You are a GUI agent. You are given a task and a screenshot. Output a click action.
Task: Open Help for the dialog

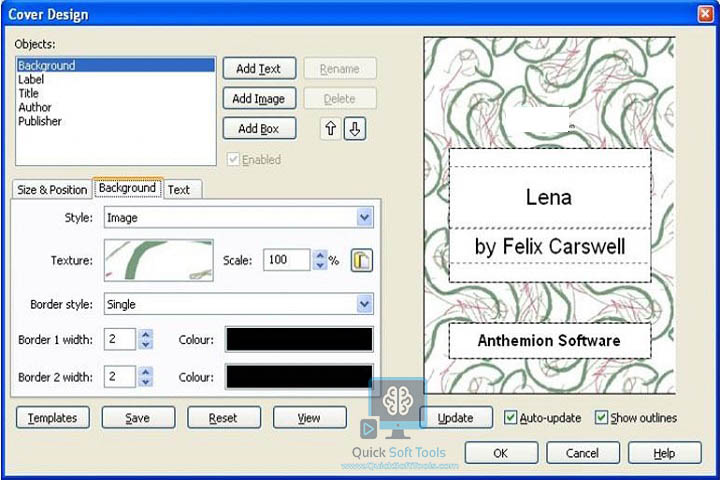pyautogui.click(x=664, y=453)
